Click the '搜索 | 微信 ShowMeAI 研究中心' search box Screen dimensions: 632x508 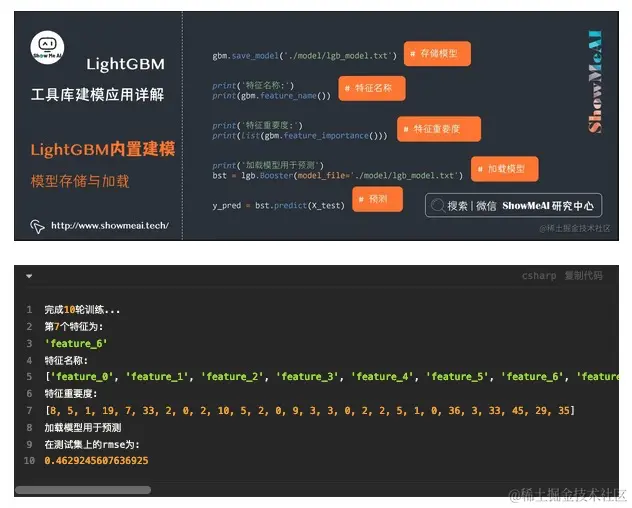click(x=514, y=205)
